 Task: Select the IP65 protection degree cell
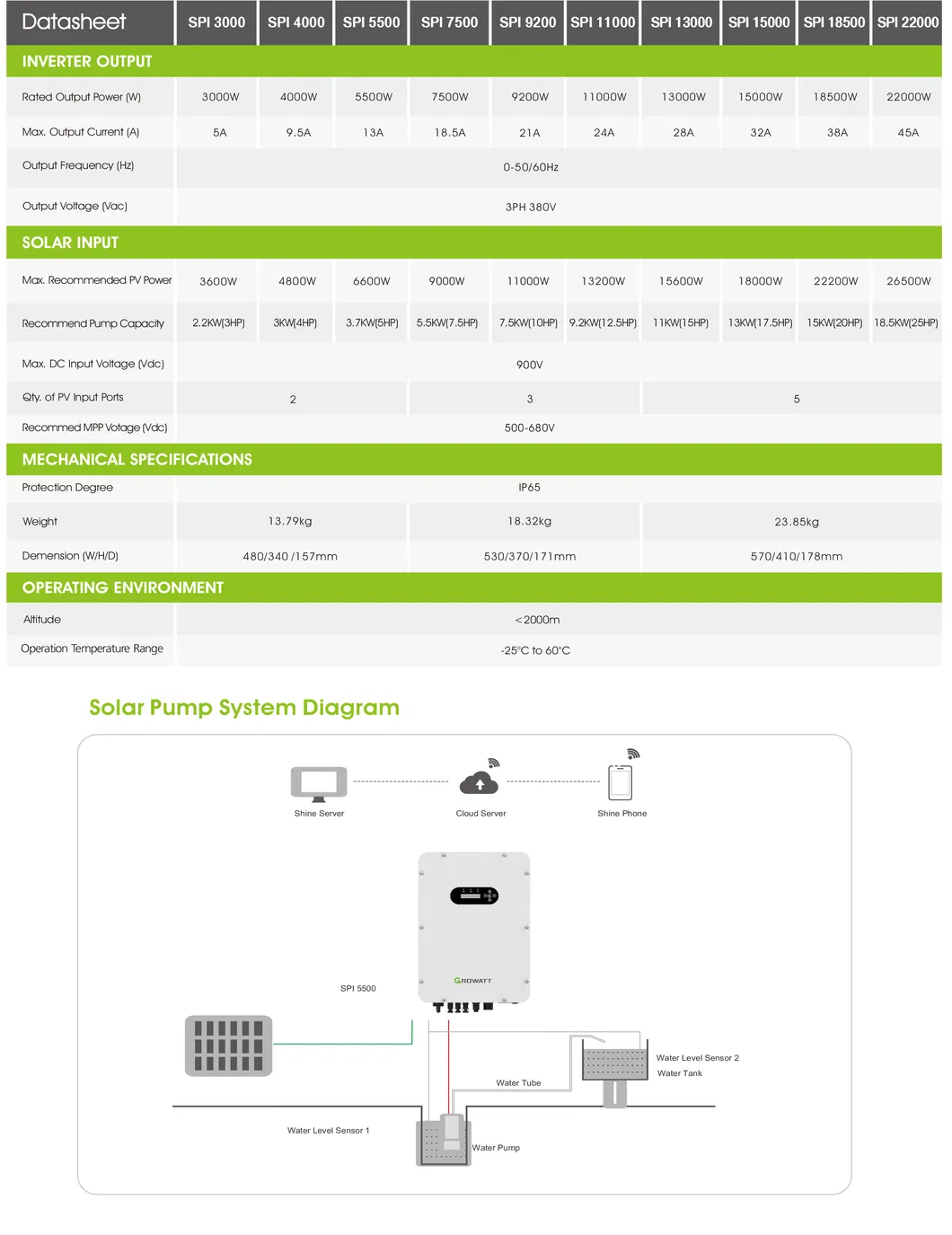tap(528, 488)
